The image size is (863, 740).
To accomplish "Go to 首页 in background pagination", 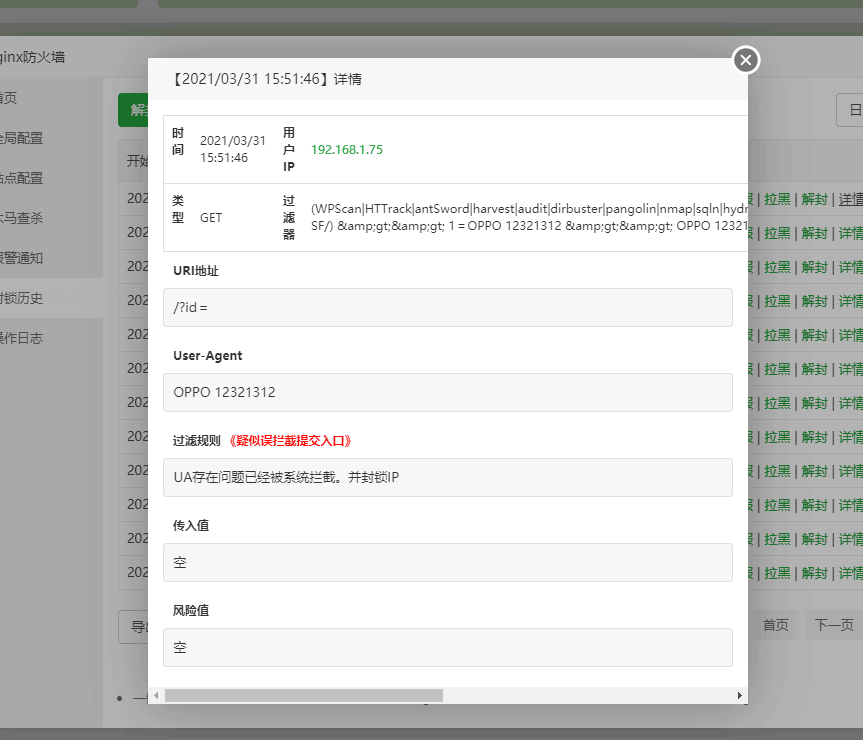I will click(775, 625).
